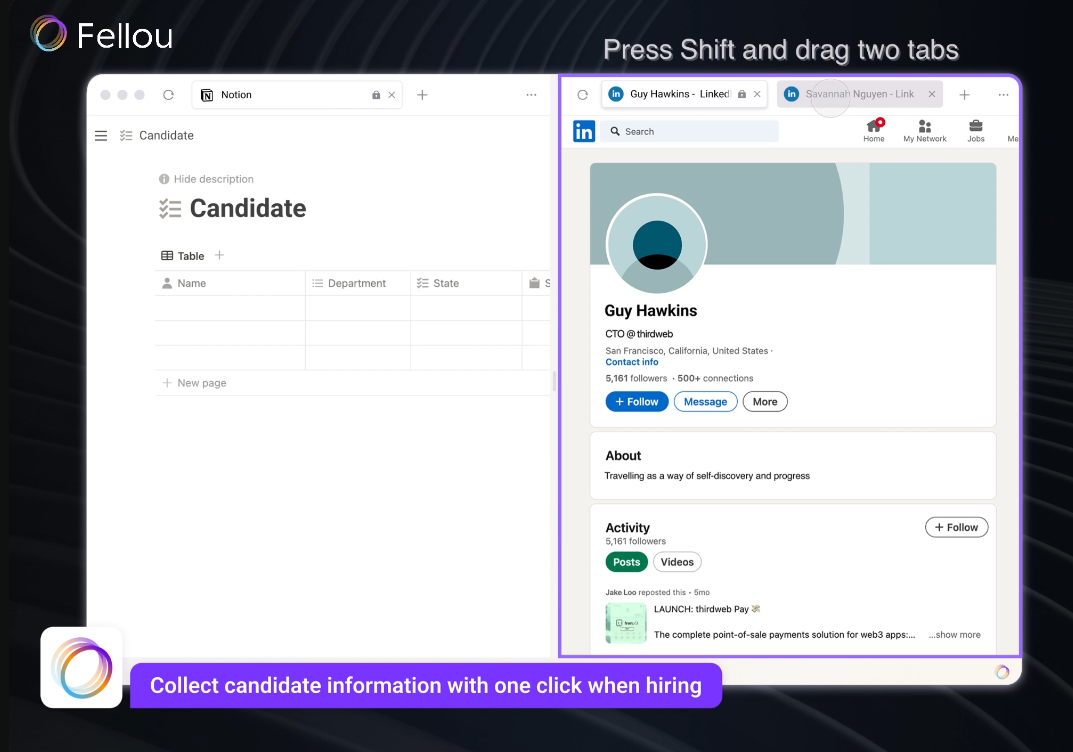
Task: Click Hide description in Notion
Action: 206,179
